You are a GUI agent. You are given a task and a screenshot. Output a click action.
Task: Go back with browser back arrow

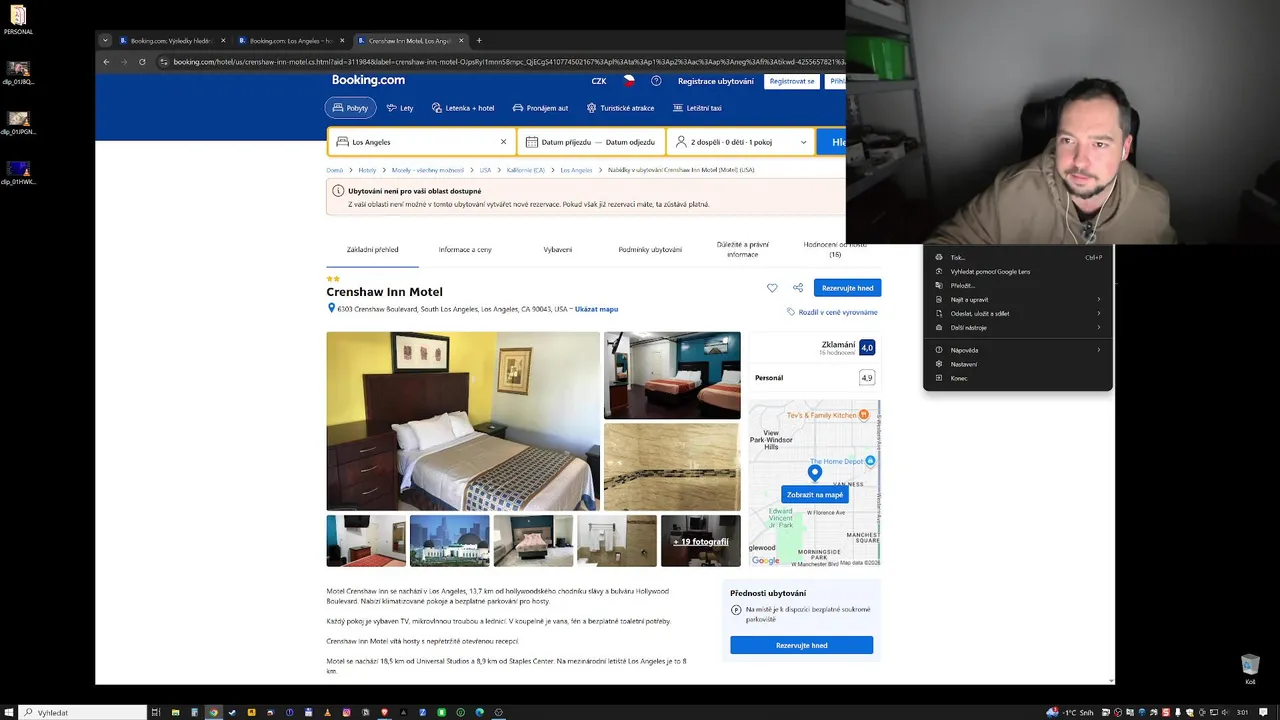tap(106, 62)
